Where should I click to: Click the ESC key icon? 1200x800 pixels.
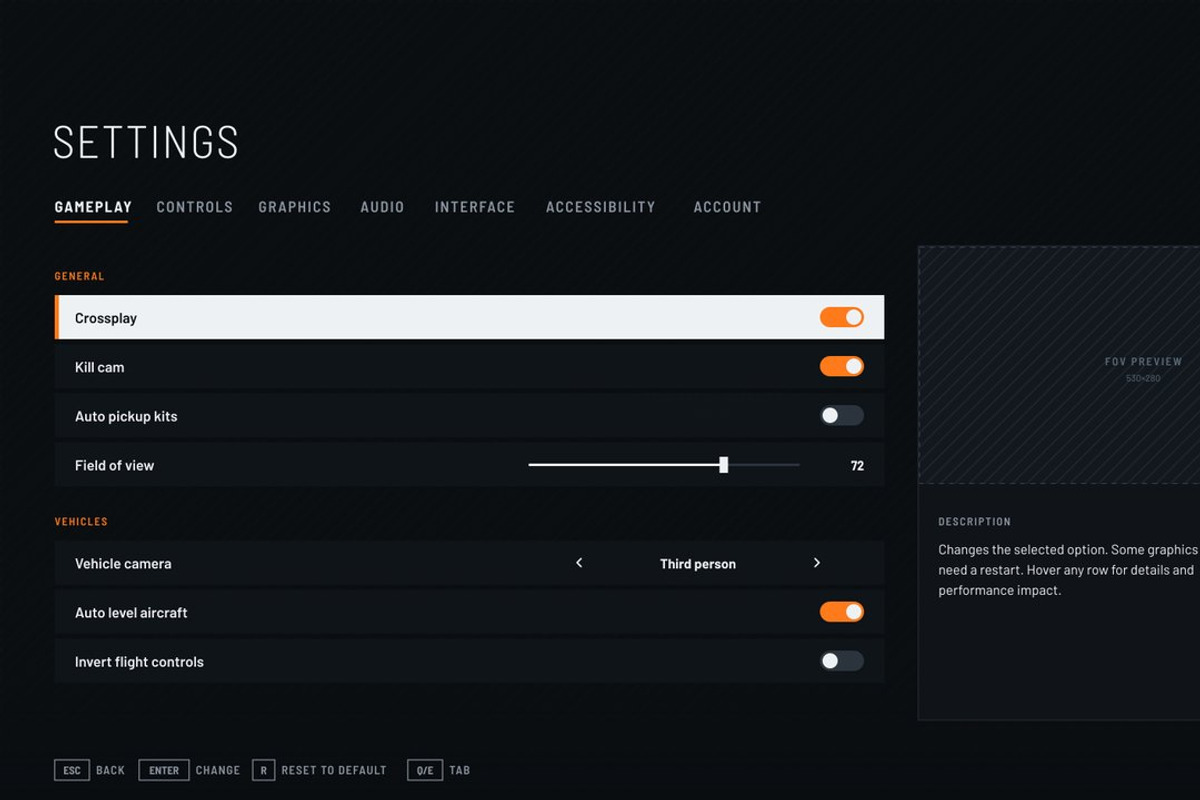(x=72, y=770)
